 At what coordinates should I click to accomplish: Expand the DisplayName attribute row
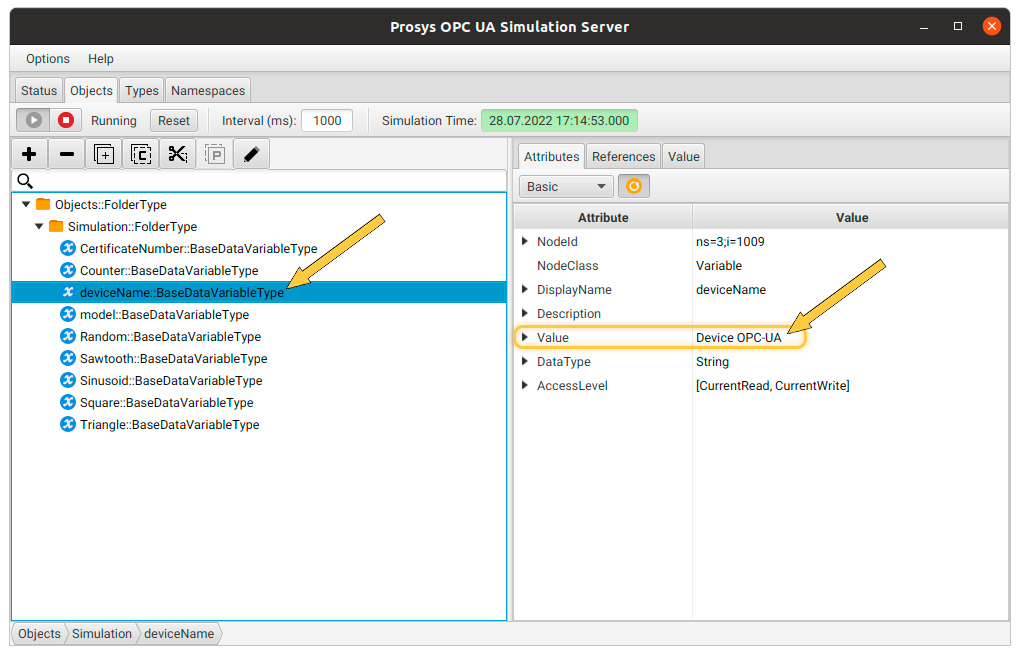pyautogui.click(x=525, y=289)
